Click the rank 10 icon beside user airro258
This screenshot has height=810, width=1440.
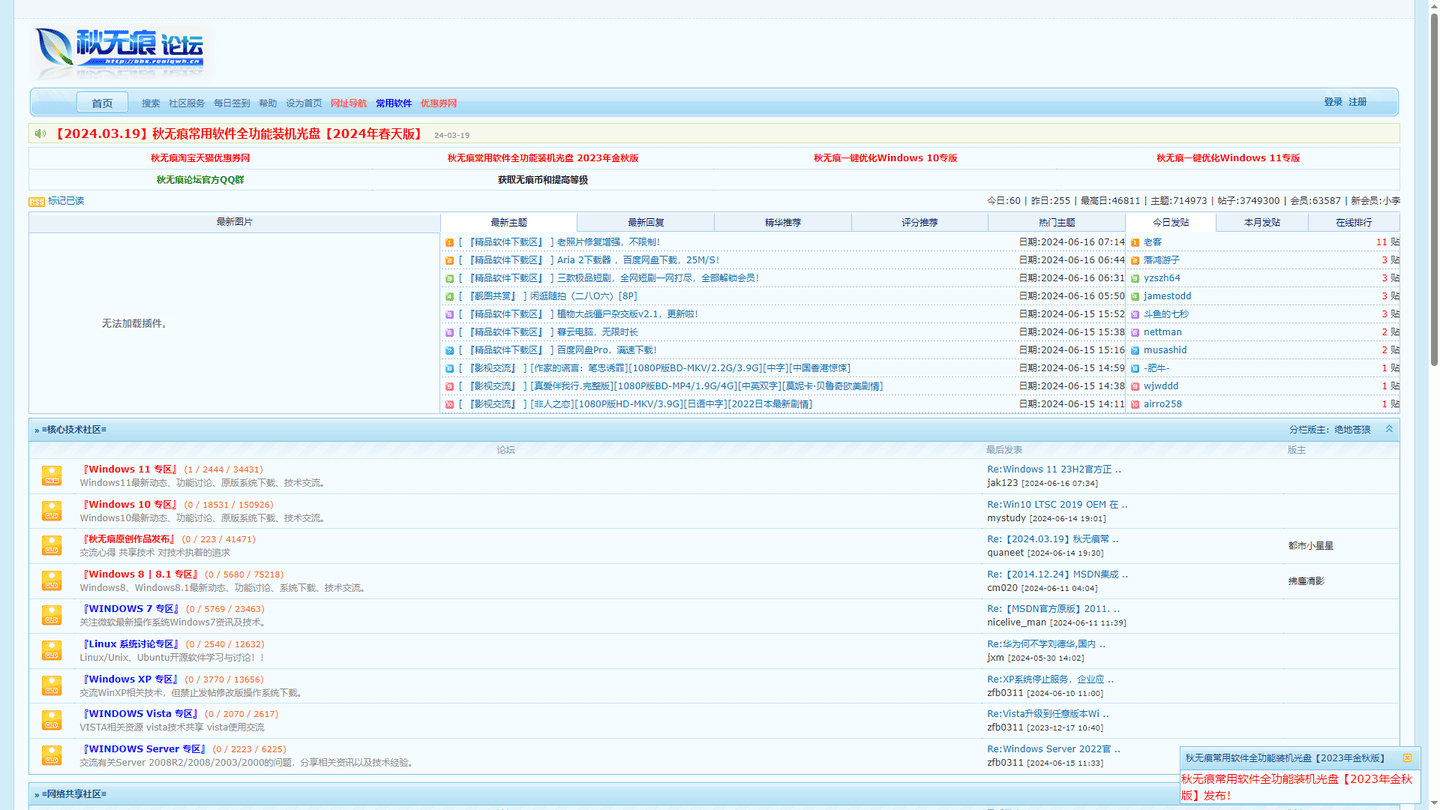pos(1135,405)
